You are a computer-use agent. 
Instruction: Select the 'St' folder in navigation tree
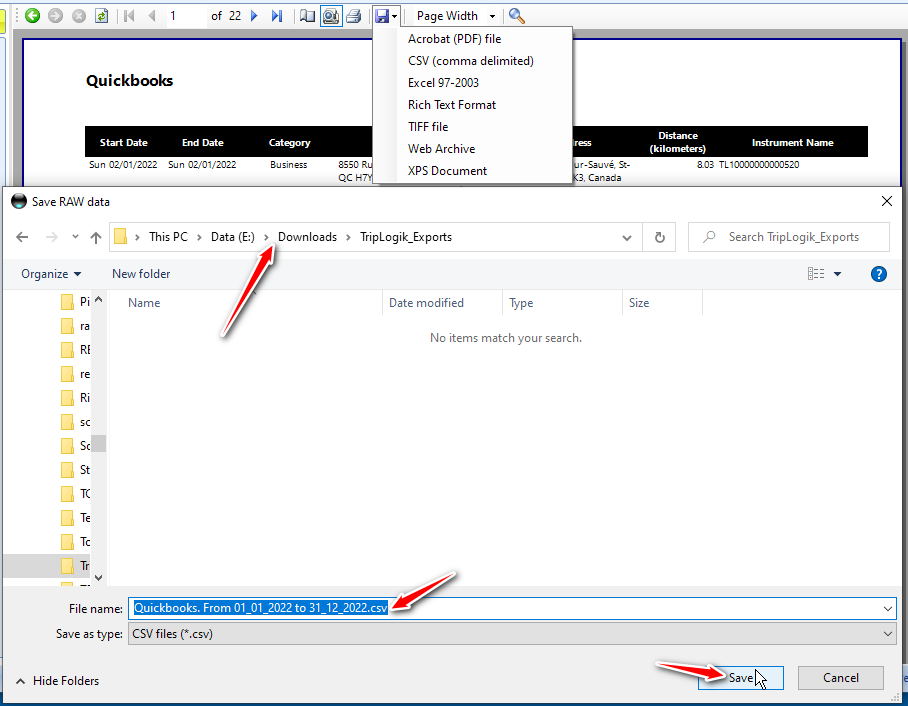(x=75, y=470)
